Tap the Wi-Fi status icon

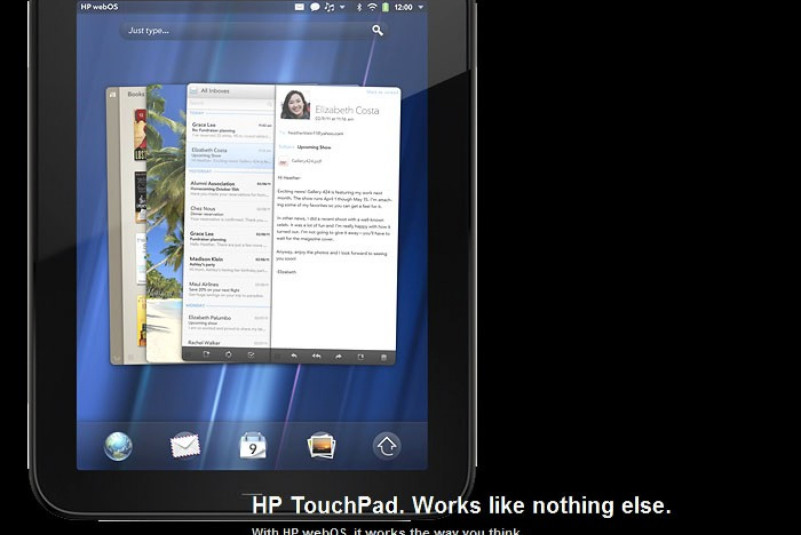[372, 7]
